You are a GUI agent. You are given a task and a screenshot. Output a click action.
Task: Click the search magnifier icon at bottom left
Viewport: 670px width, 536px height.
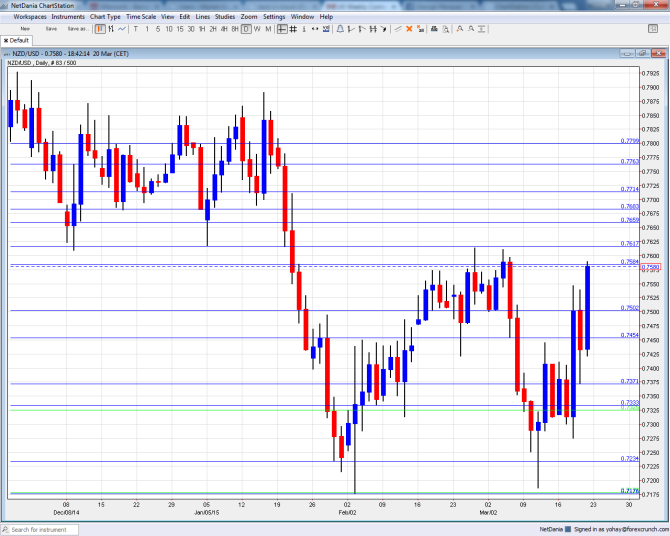tap(5, 530)
